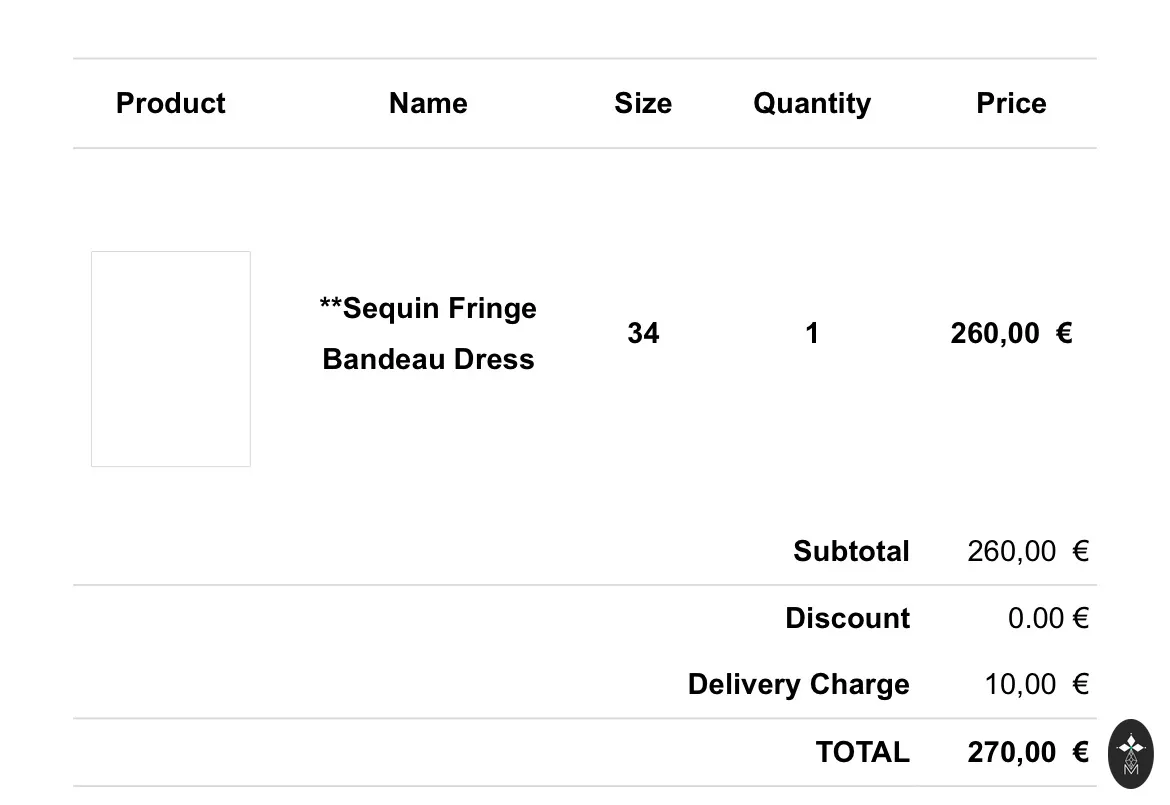Select the Sequin Fringe Bandeau Dress name

click(428, 333)
